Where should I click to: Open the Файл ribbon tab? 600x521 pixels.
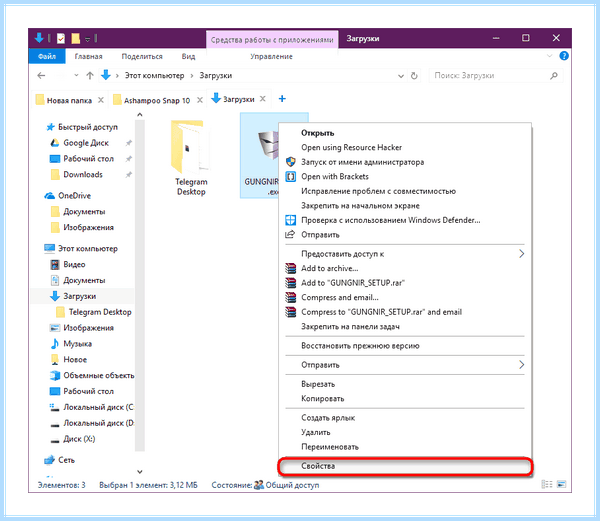(47, 56)
